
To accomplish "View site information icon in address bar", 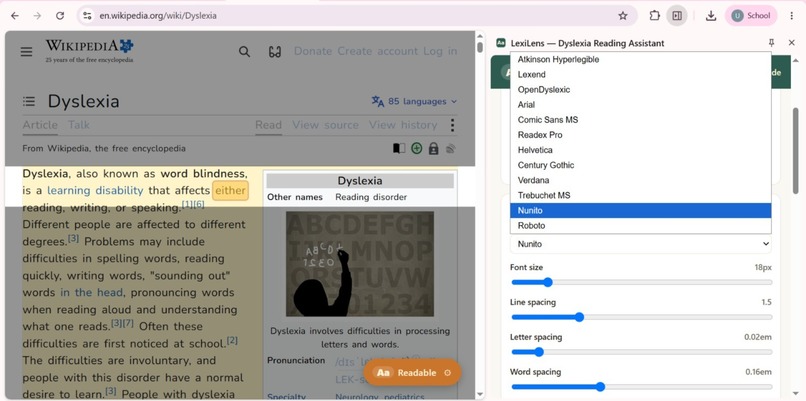I will pyautogui.click(x=87, y=15).
